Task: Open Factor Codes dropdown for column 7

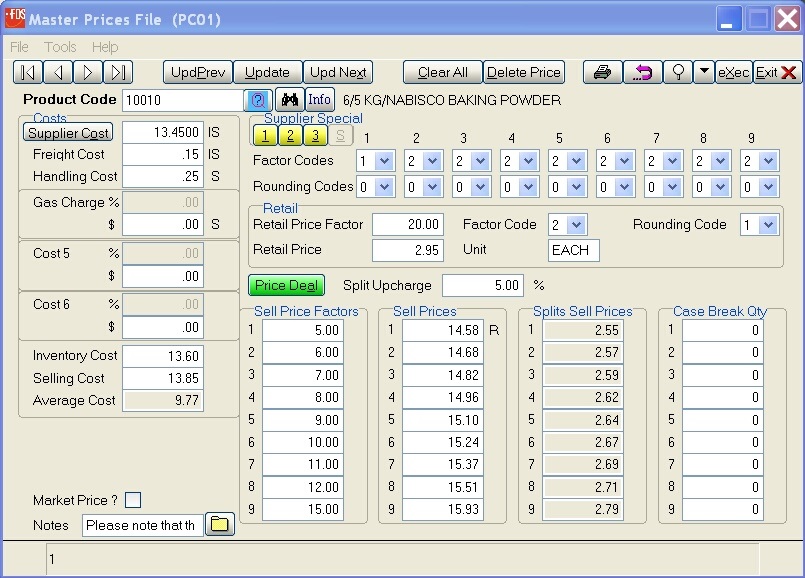Action: coord(672,161)
